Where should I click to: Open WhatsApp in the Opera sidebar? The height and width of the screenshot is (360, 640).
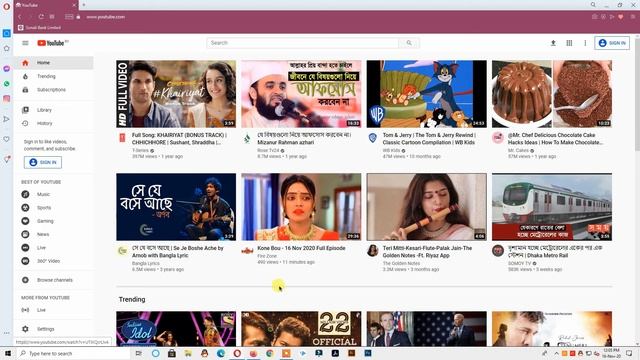coord(7,84)
